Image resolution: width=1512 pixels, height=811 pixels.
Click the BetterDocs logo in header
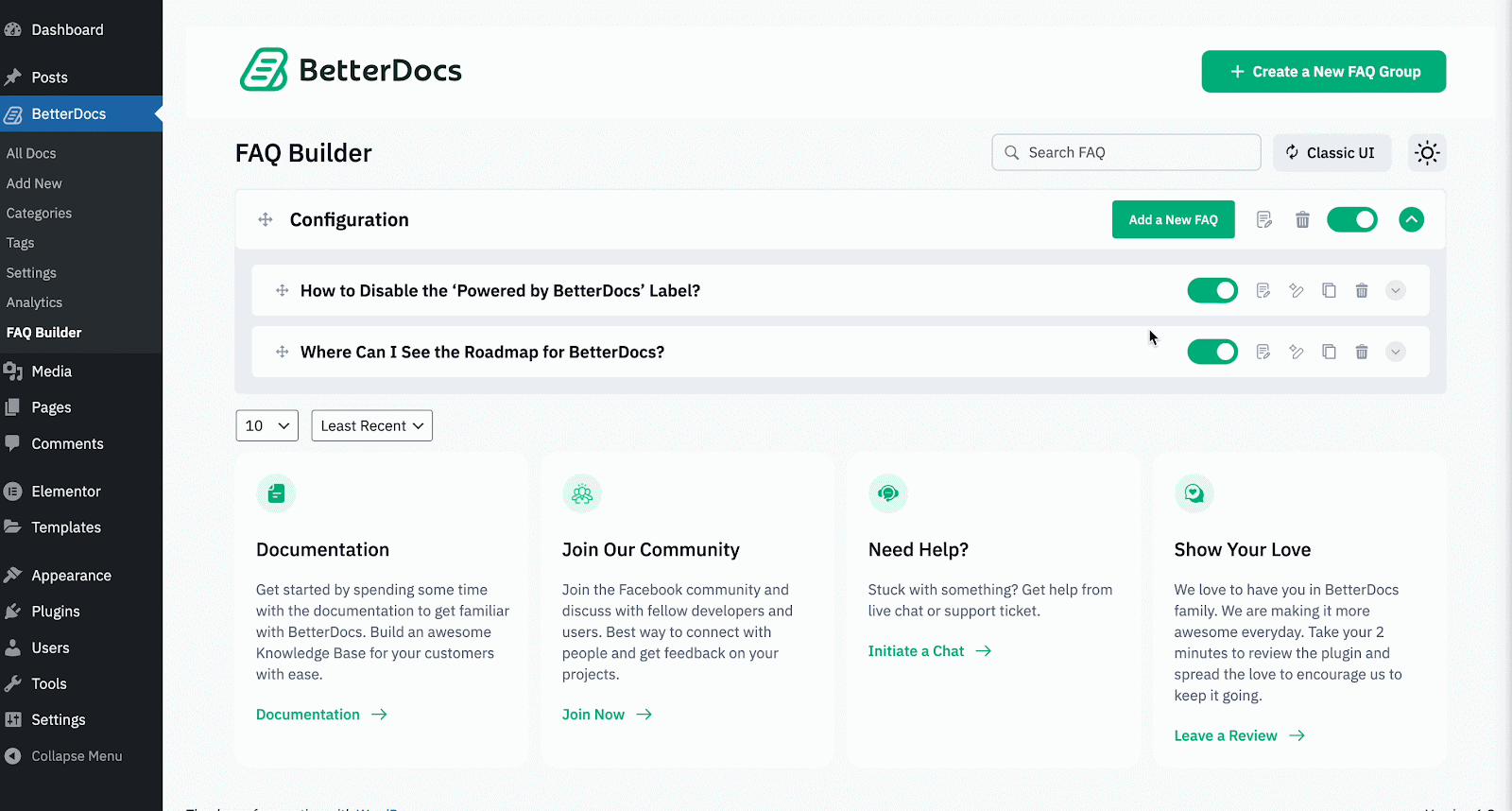pos(351,70)
